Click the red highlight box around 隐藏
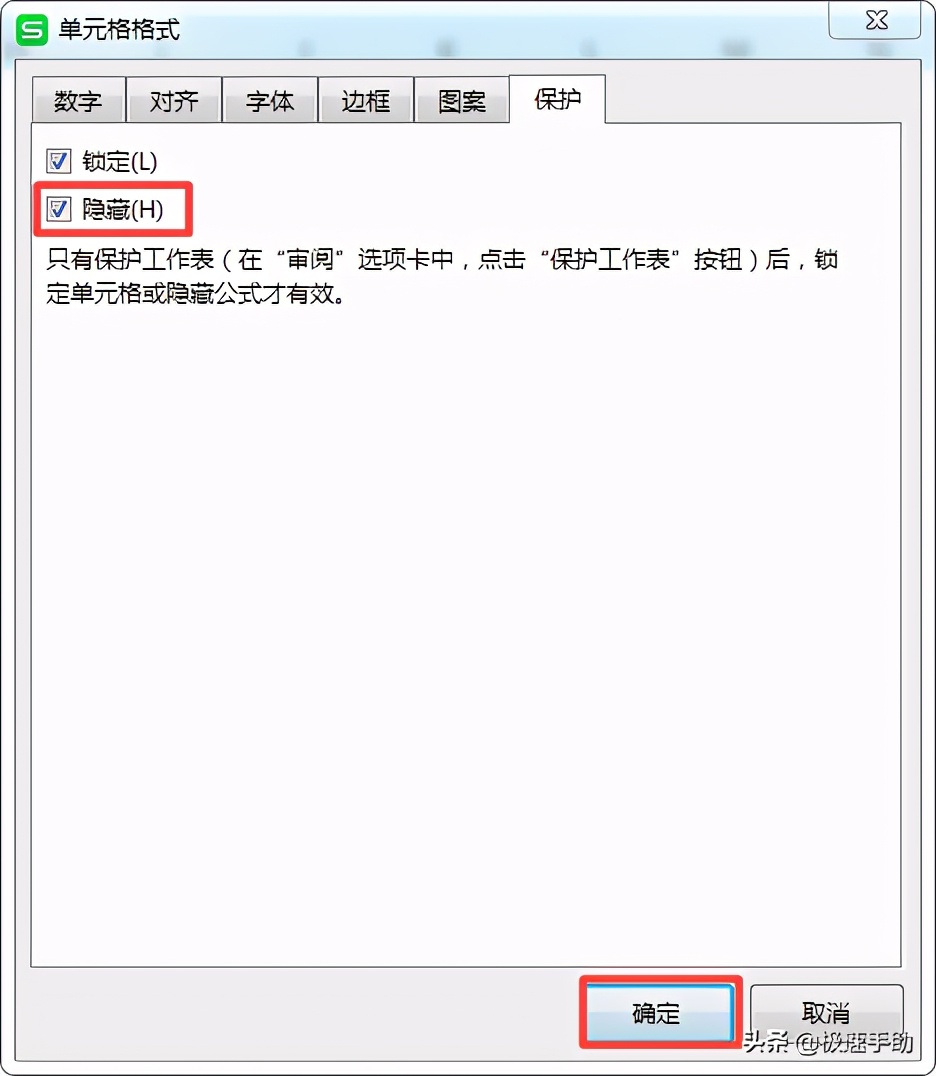This screenshot has height=1076, width=936. click(x=113, y=209)
